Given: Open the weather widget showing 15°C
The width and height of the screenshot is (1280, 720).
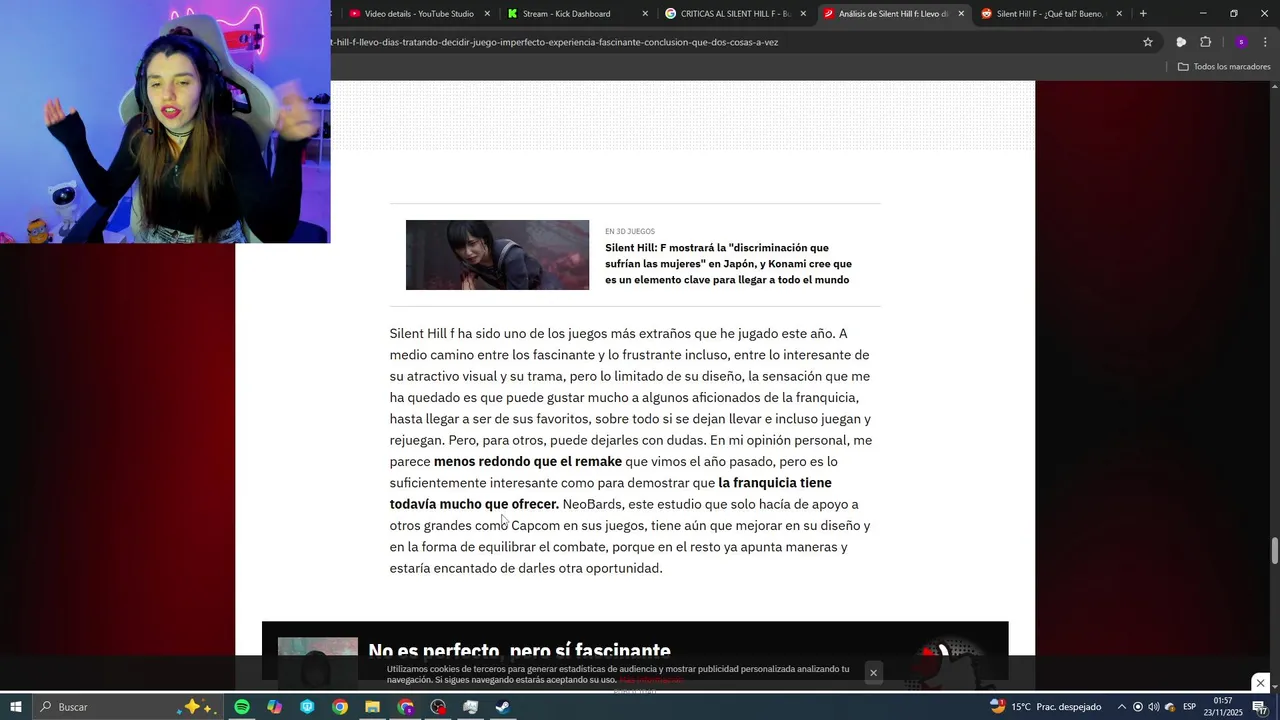Looking at the screenshot, I should [x=1045, y=707].
